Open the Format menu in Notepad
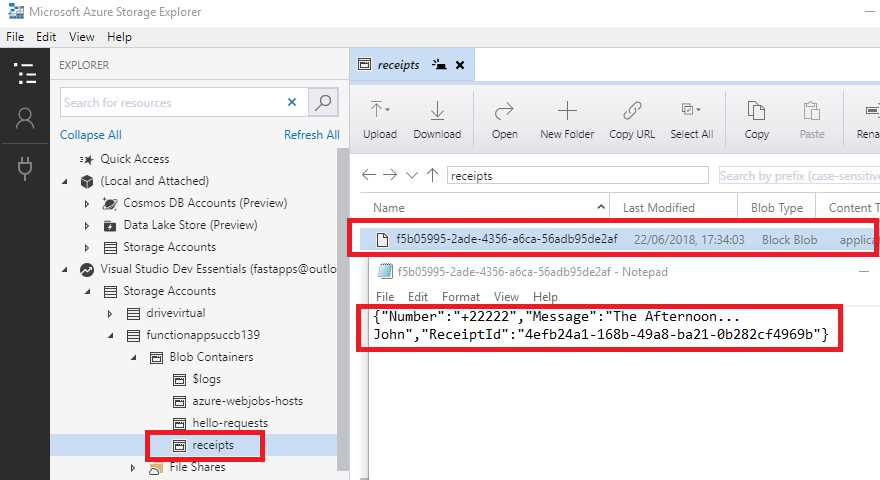880x480 pixels. [x=461, y=296]
